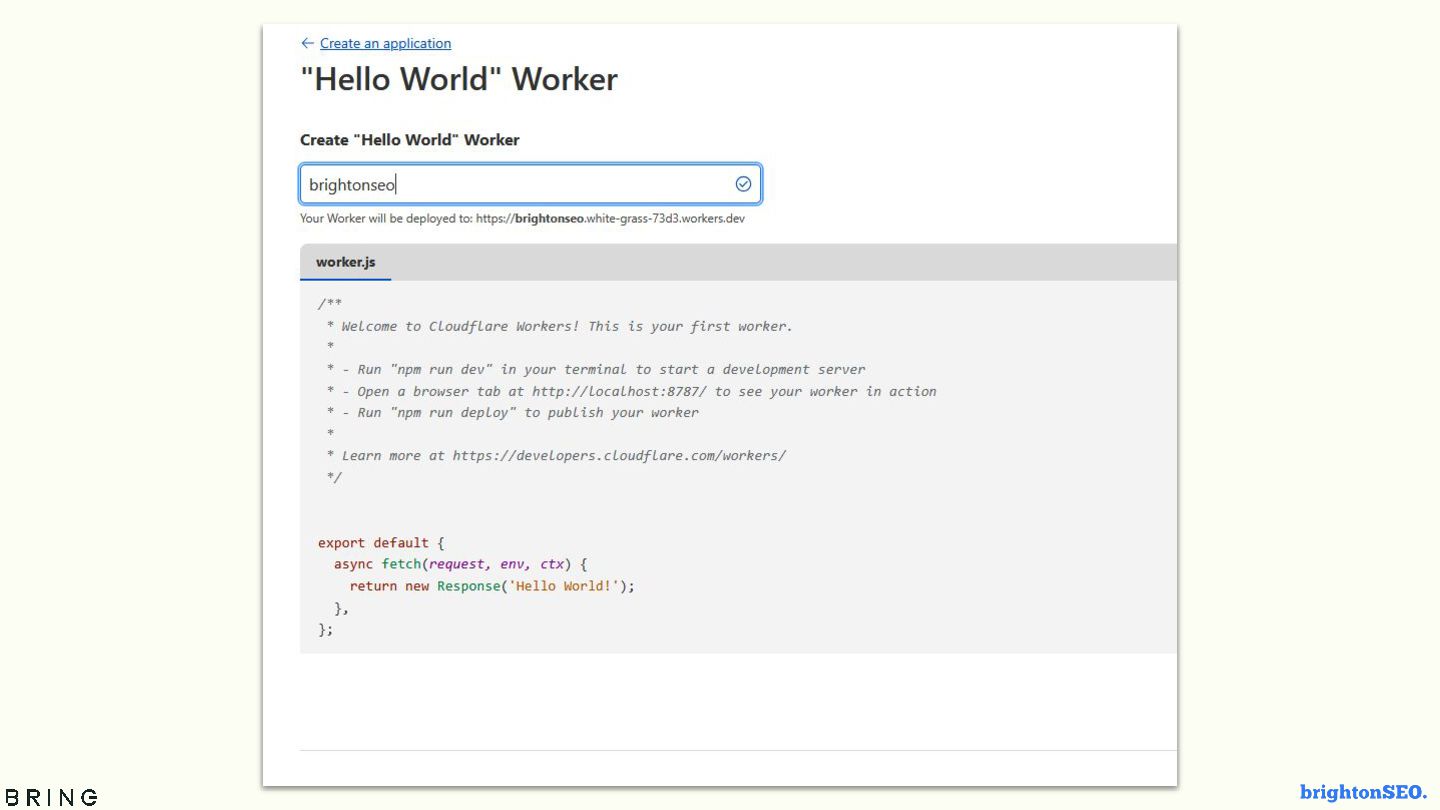Screen dimensions: 1440x810
Task: Click the back arrow icon
Action: pos(307,43)
